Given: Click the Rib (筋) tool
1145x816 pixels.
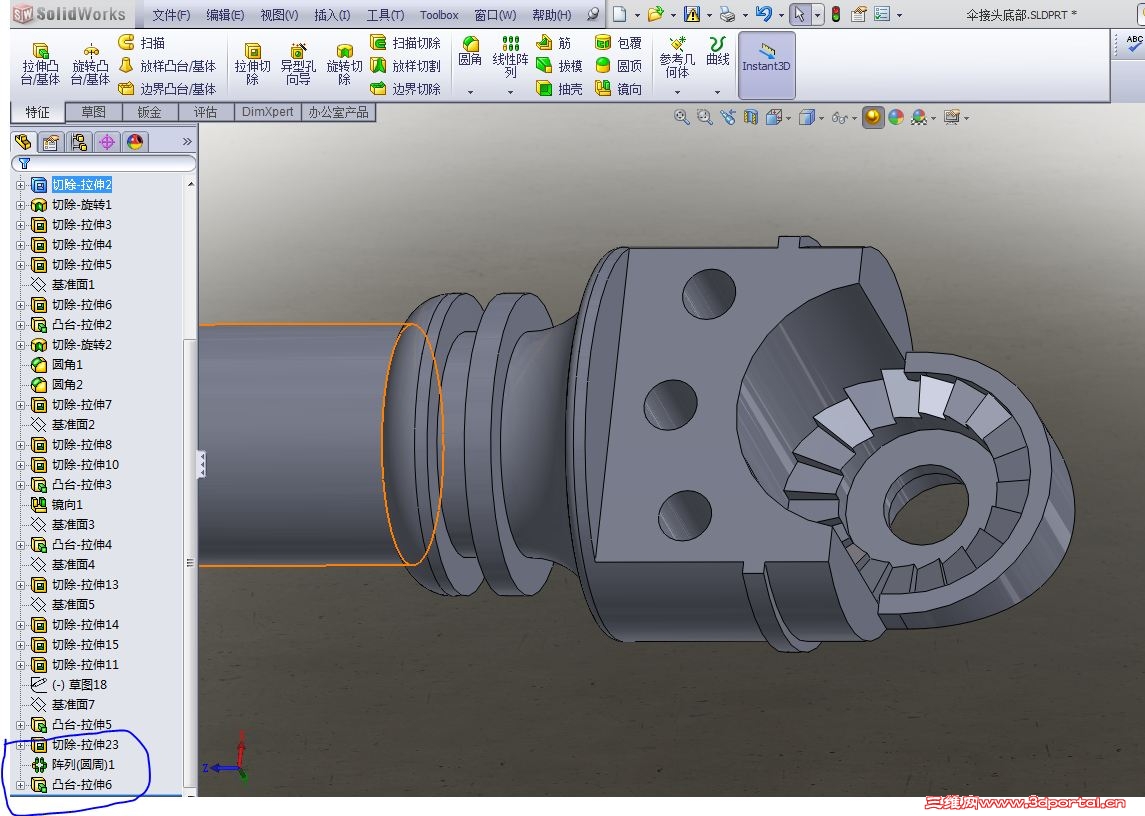Looking at the screenshot, I should click(554, 43).
